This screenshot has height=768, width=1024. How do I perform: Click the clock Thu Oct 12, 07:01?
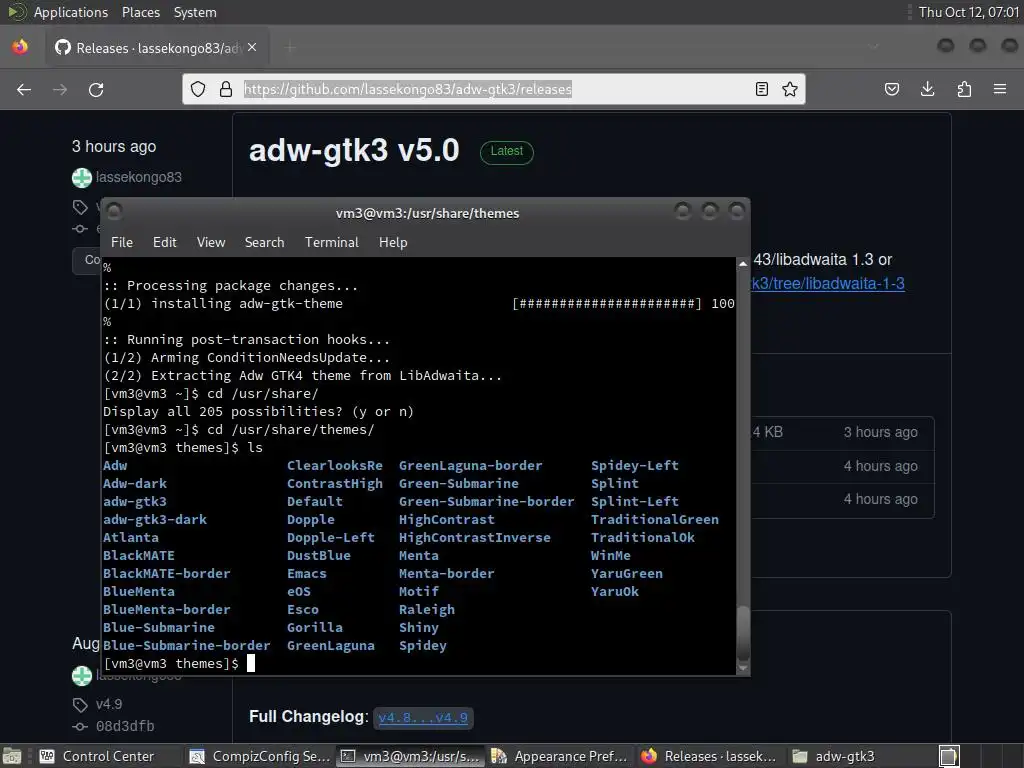(968, 12)
